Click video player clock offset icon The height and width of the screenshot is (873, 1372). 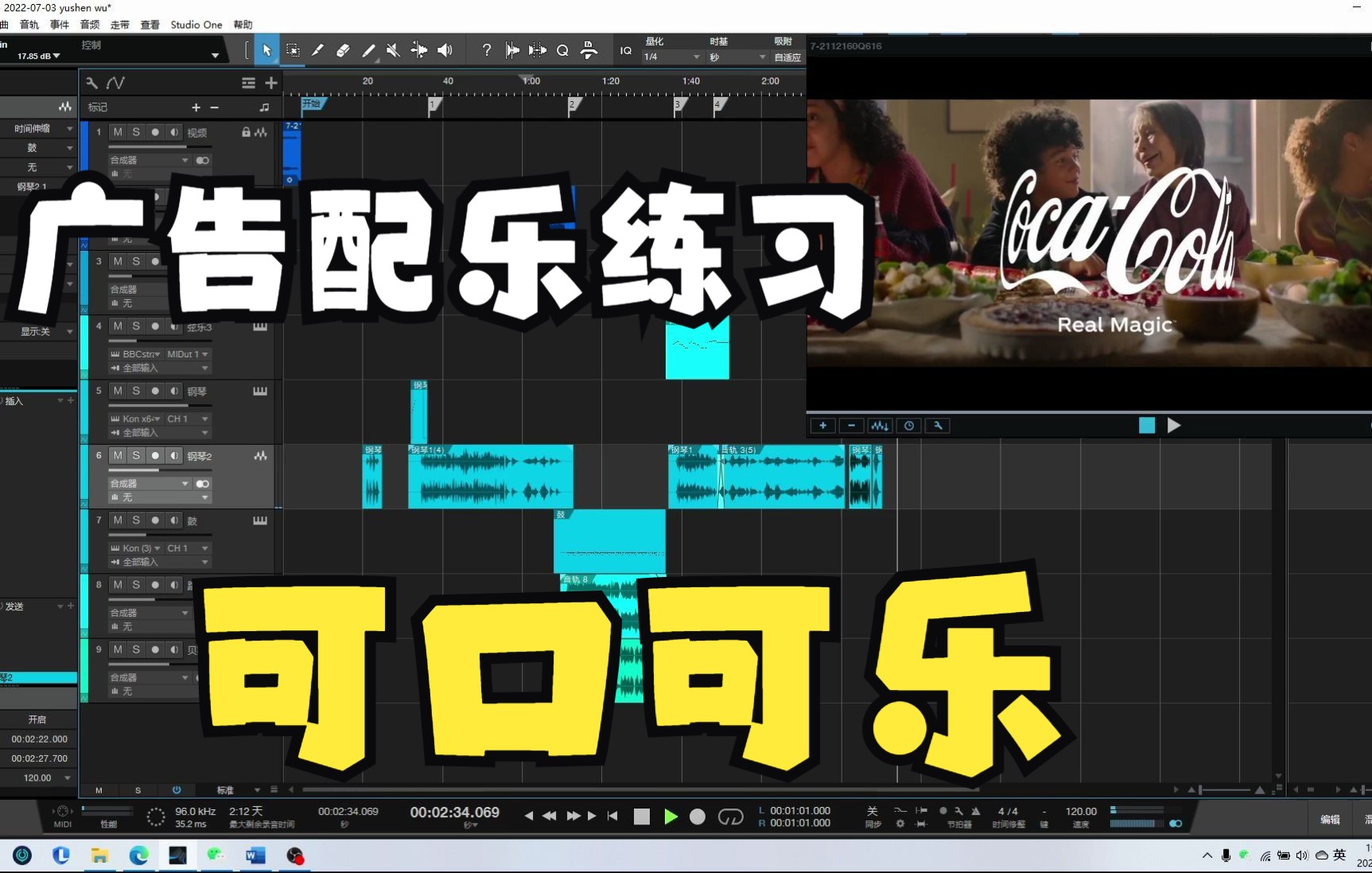[x=909, y=426]
